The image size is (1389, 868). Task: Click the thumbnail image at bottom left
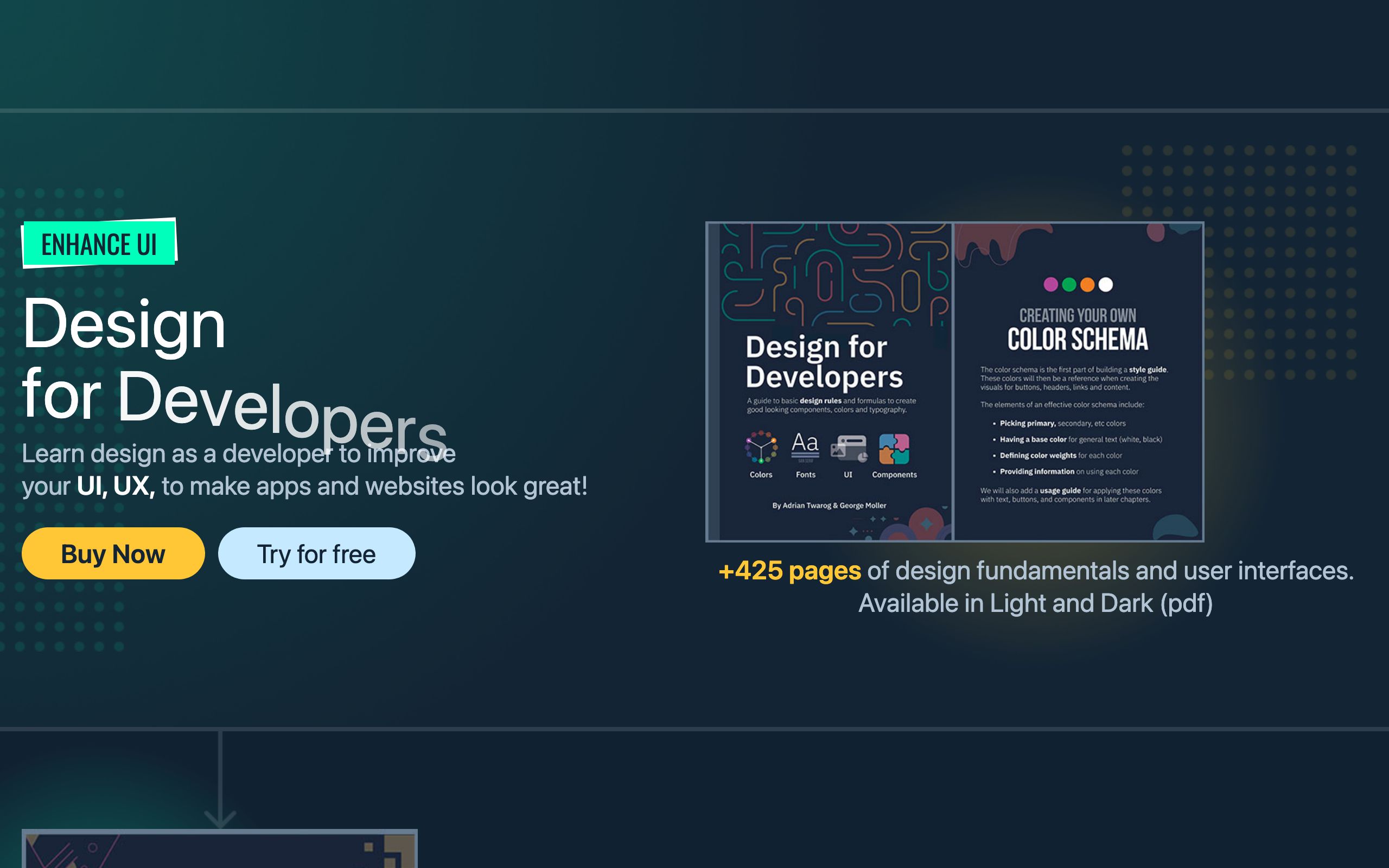tap(219, 848)
